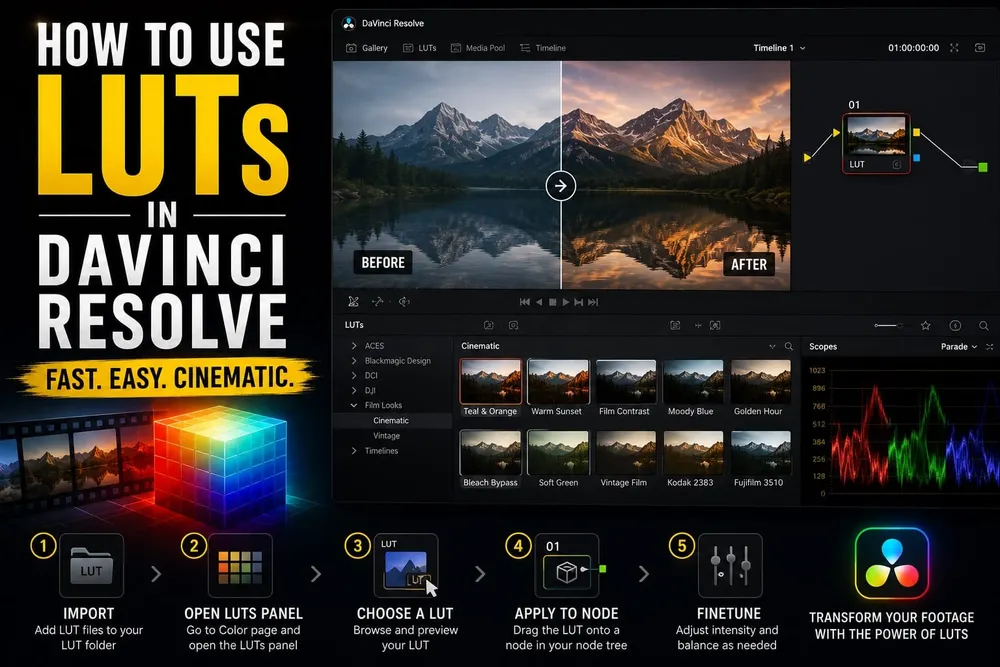Click the DaVinci Resolve logo in title bar

click(x=349, y=24)
